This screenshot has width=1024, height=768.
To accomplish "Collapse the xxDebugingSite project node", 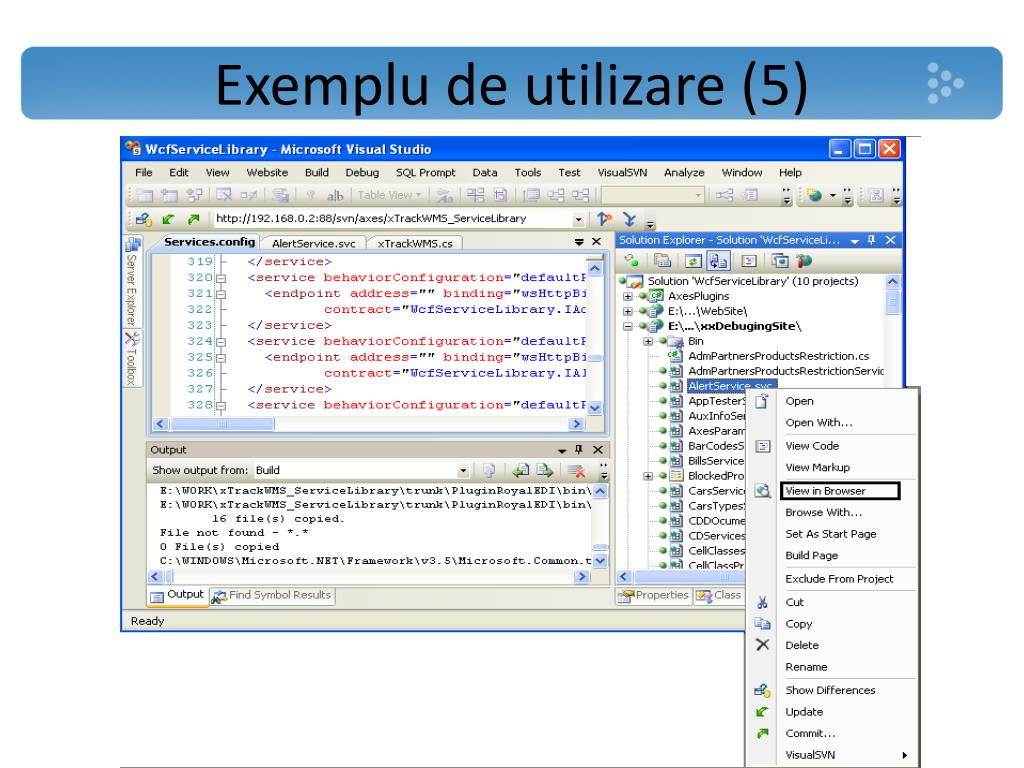I will (x=628, y=326).
